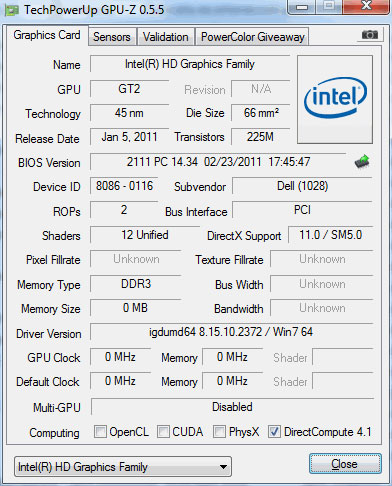
Task: Open the Intel(R) HD Graphics Family dropdown
Action: point(123,467)
